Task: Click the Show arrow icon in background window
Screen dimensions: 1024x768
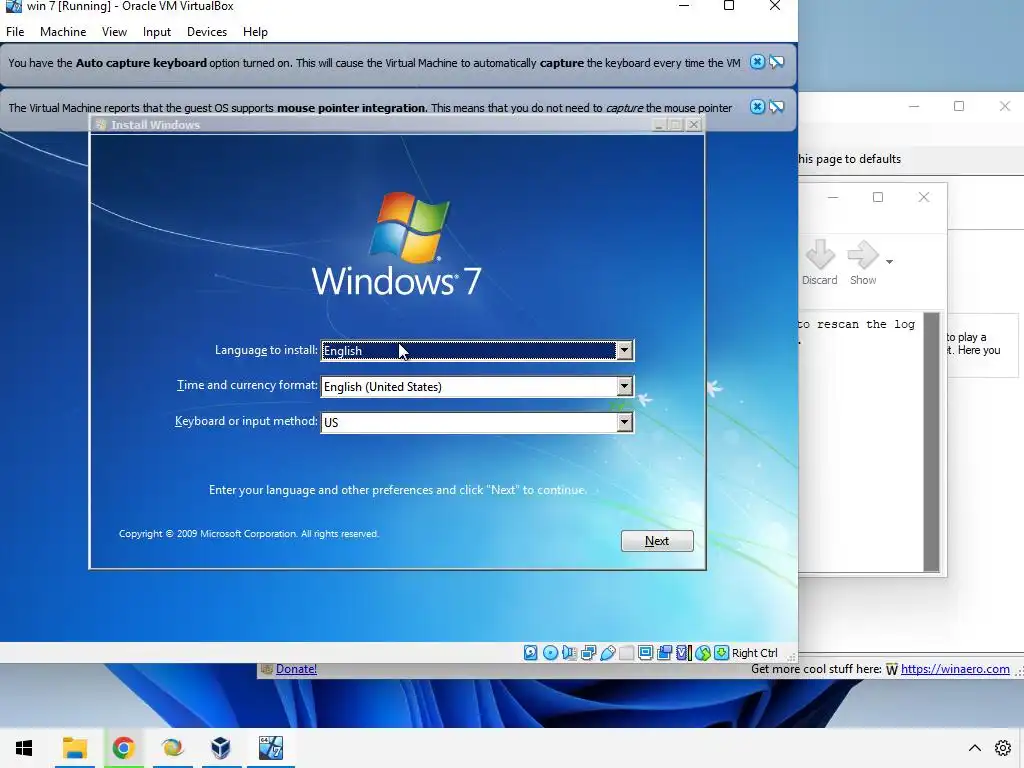Action: point(863,255)
